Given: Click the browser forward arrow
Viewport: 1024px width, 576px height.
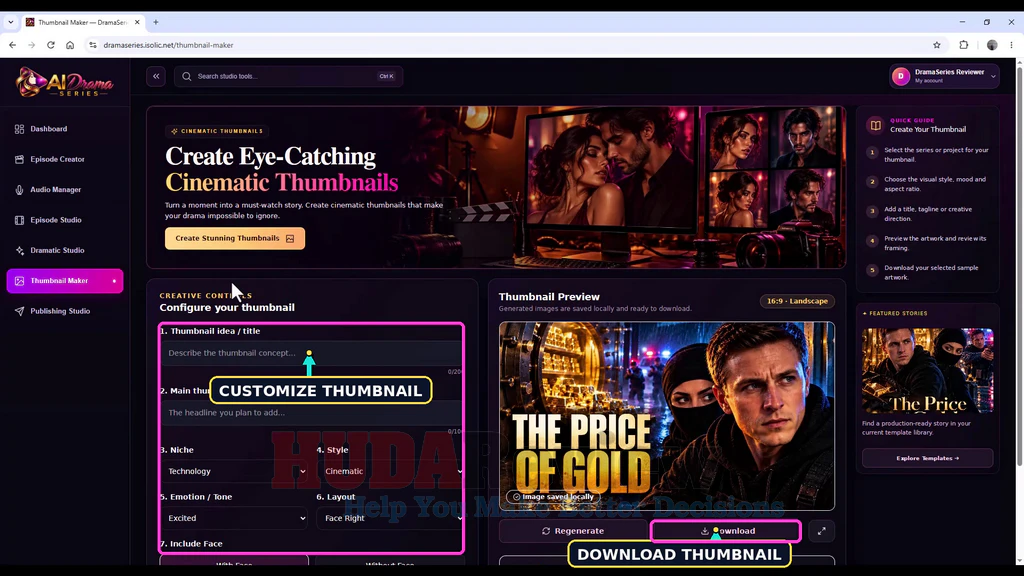Looking at the screenshot, I should pos(31,45).
